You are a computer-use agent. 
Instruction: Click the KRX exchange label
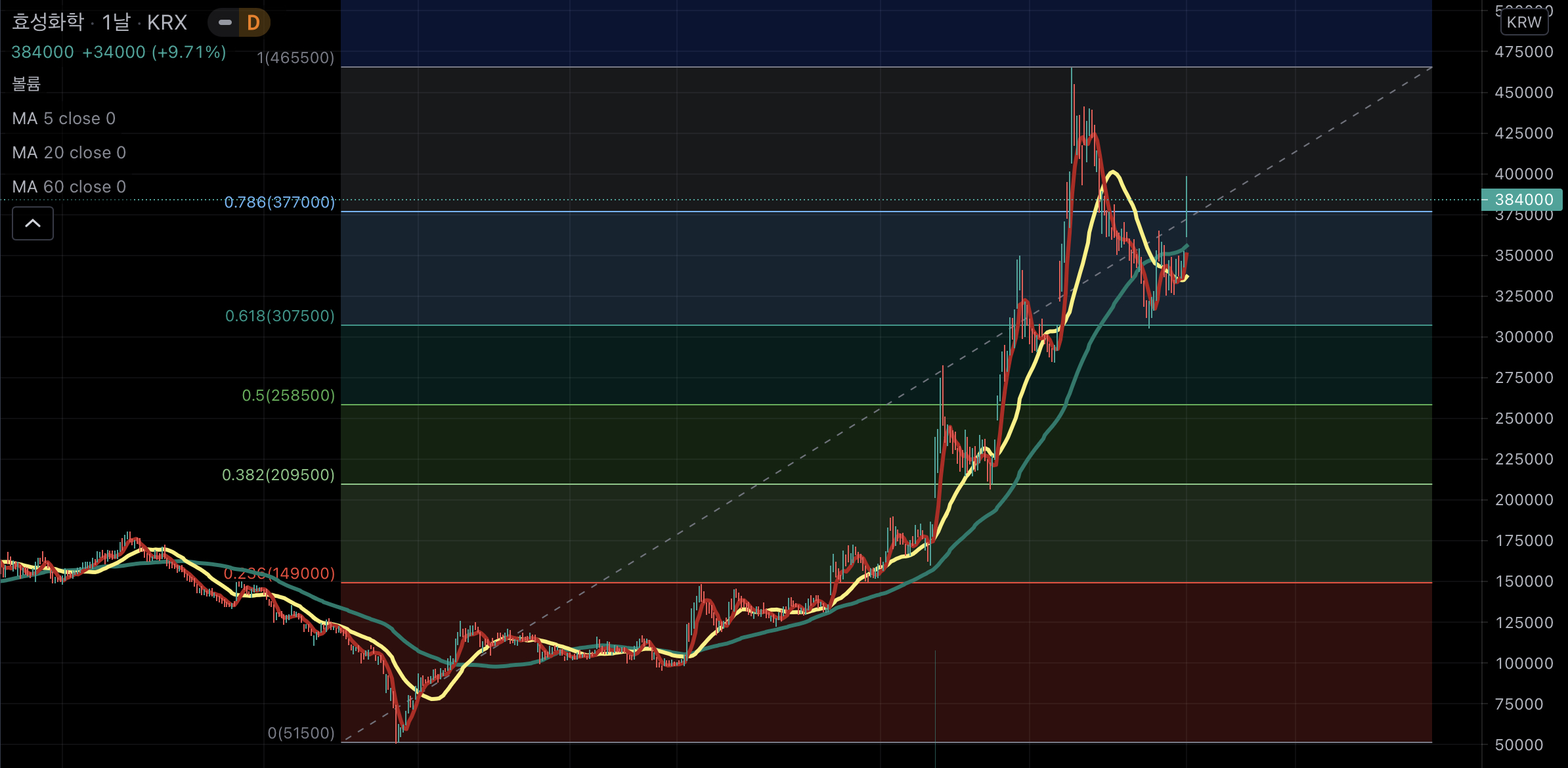[167, 22]
